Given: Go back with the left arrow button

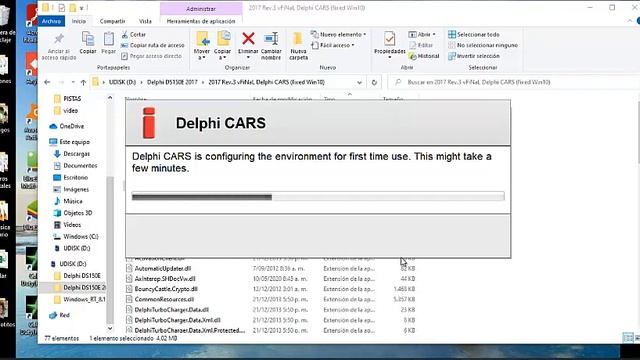Looking at the screenshot, I should tap(47, 82).
